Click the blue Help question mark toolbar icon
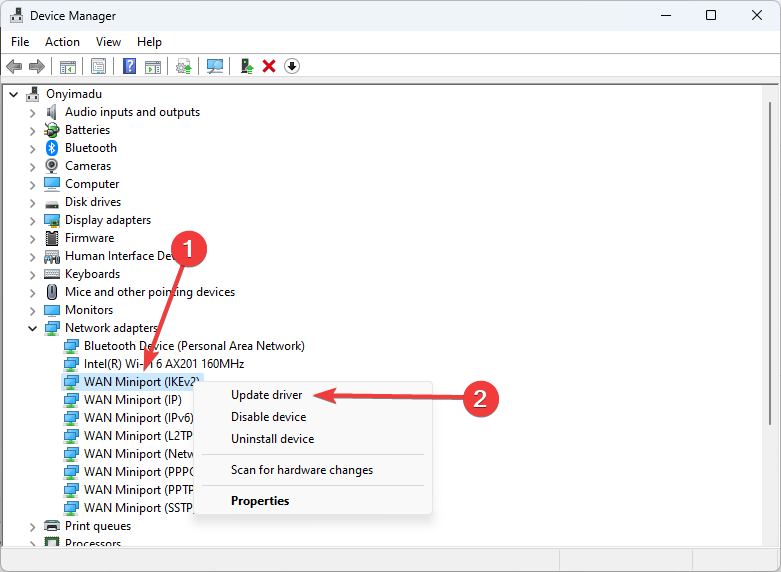 [129, 66]
